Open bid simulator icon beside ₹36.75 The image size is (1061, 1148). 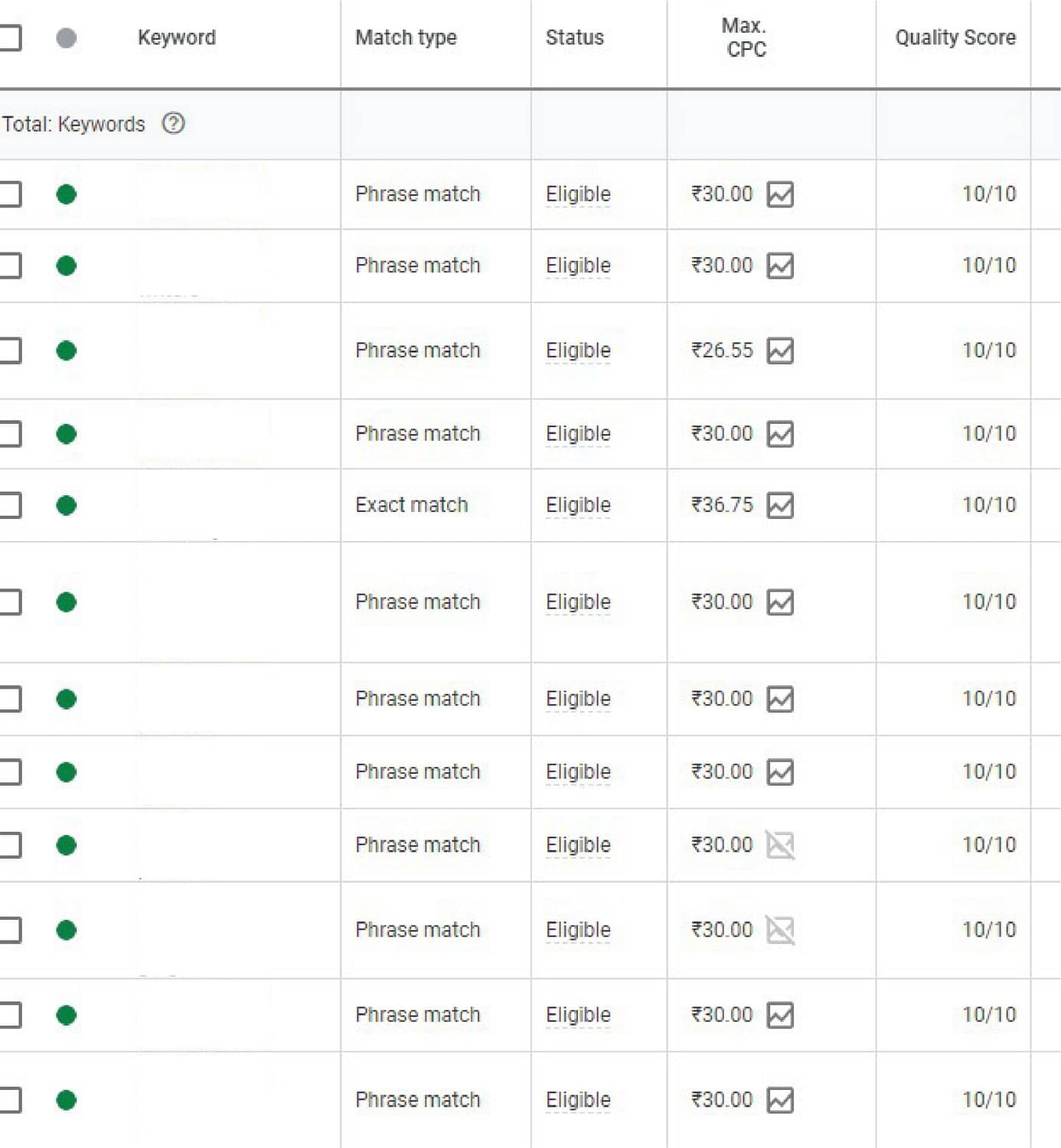click(780, 505)
